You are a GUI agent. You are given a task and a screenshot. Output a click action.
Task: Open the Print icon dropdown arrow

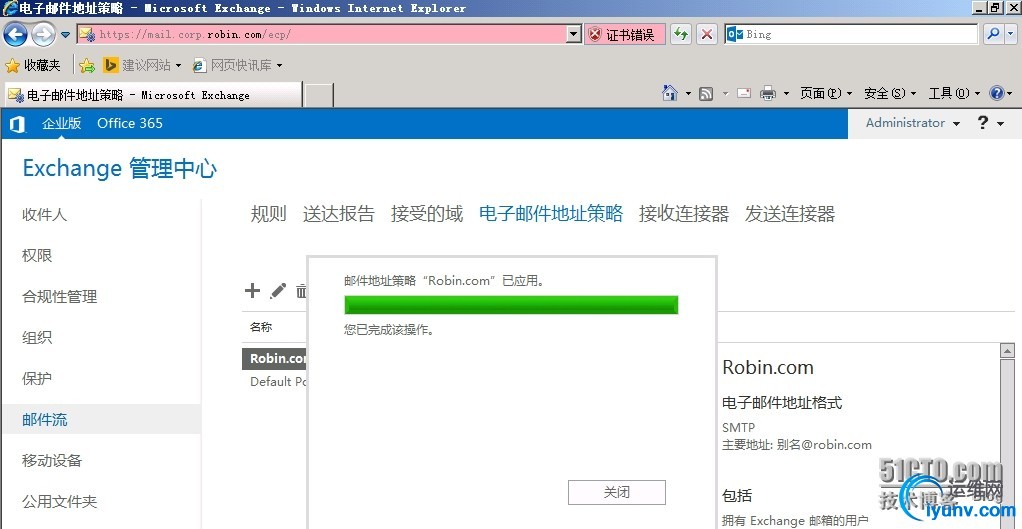coord(786,94)
